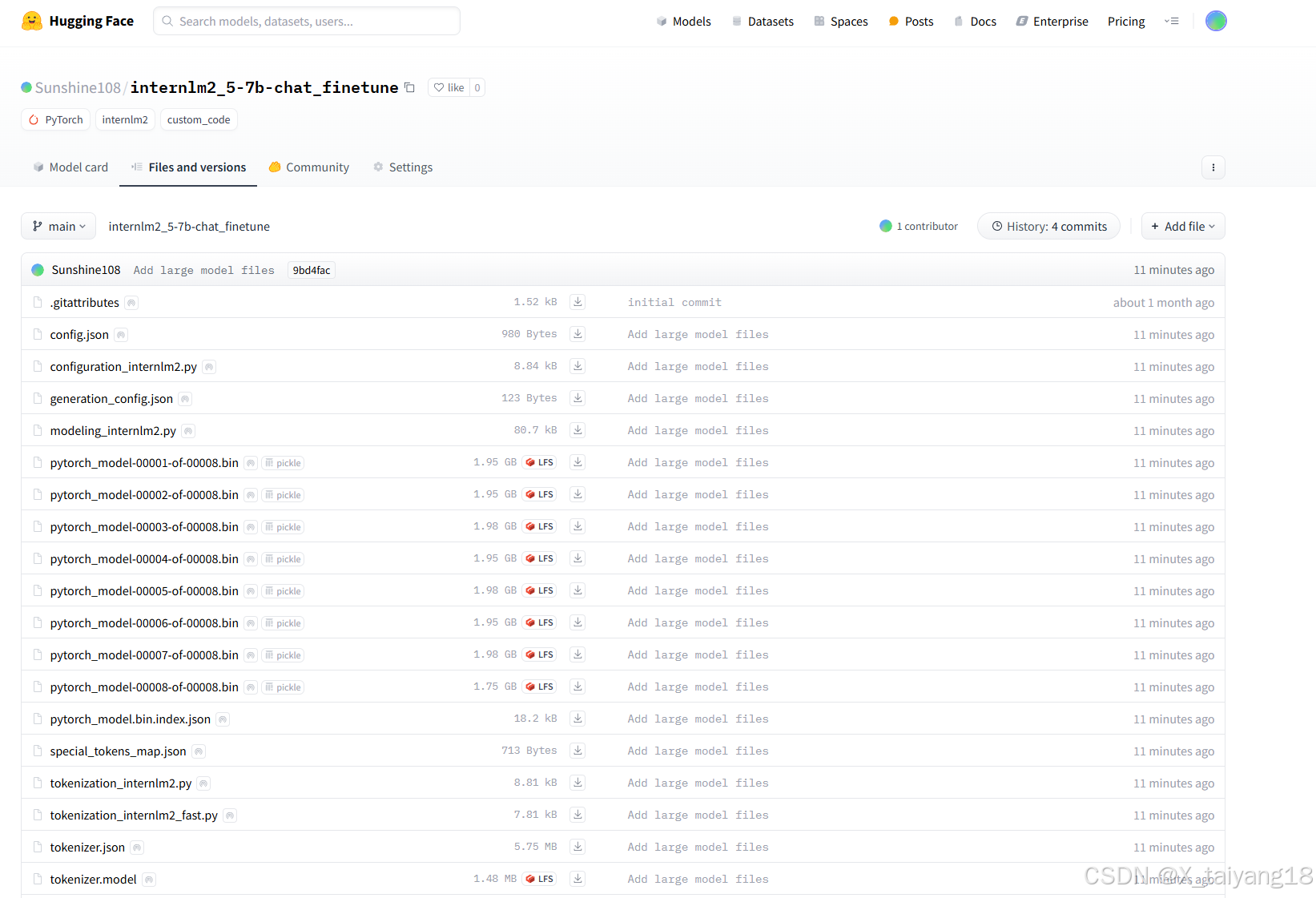Open the three-dot more options menu

[1213, 167]
